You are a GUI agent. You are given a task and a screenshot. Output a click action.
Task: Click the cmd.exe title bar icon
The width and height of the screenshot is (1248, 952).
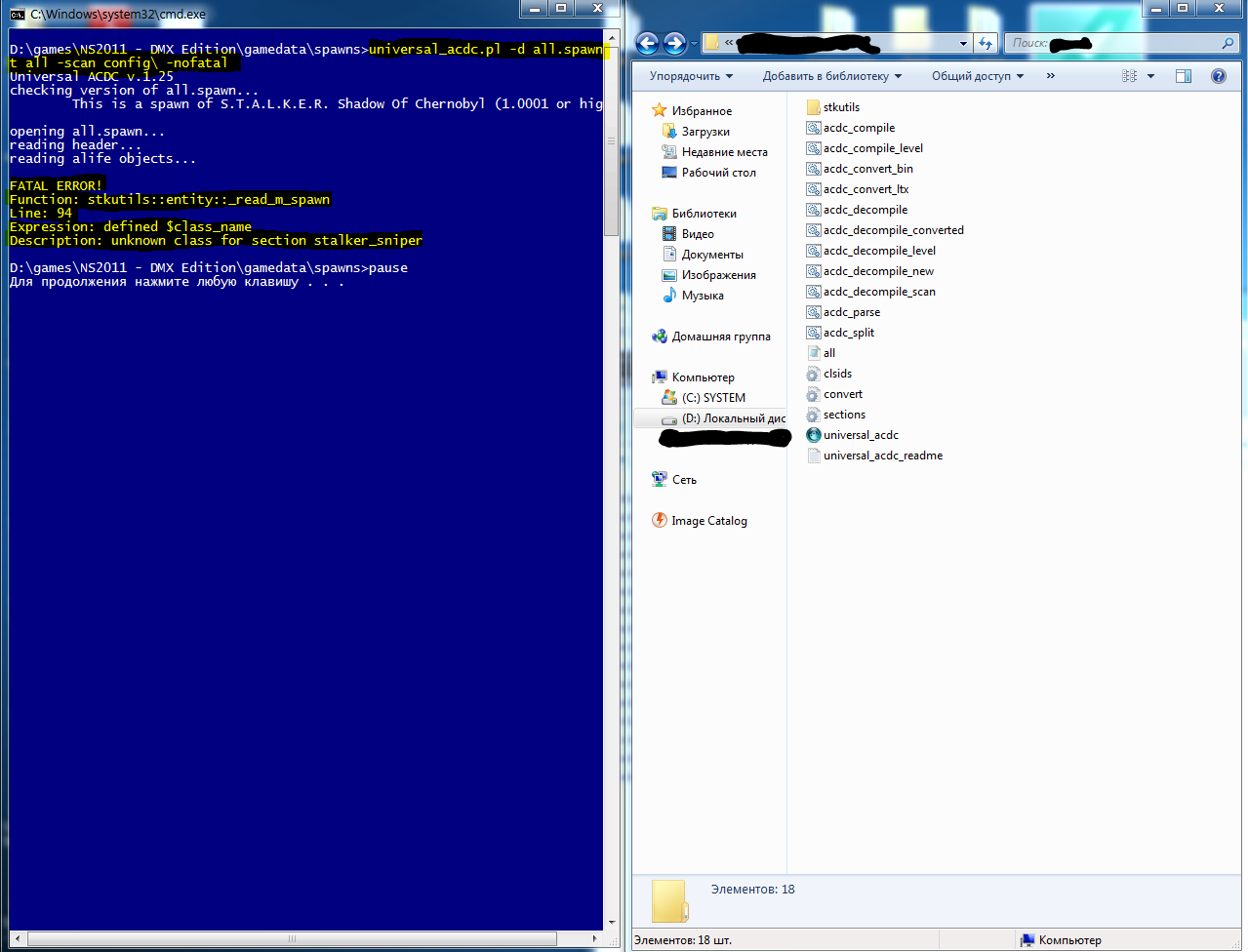click(x=18, y=15)
